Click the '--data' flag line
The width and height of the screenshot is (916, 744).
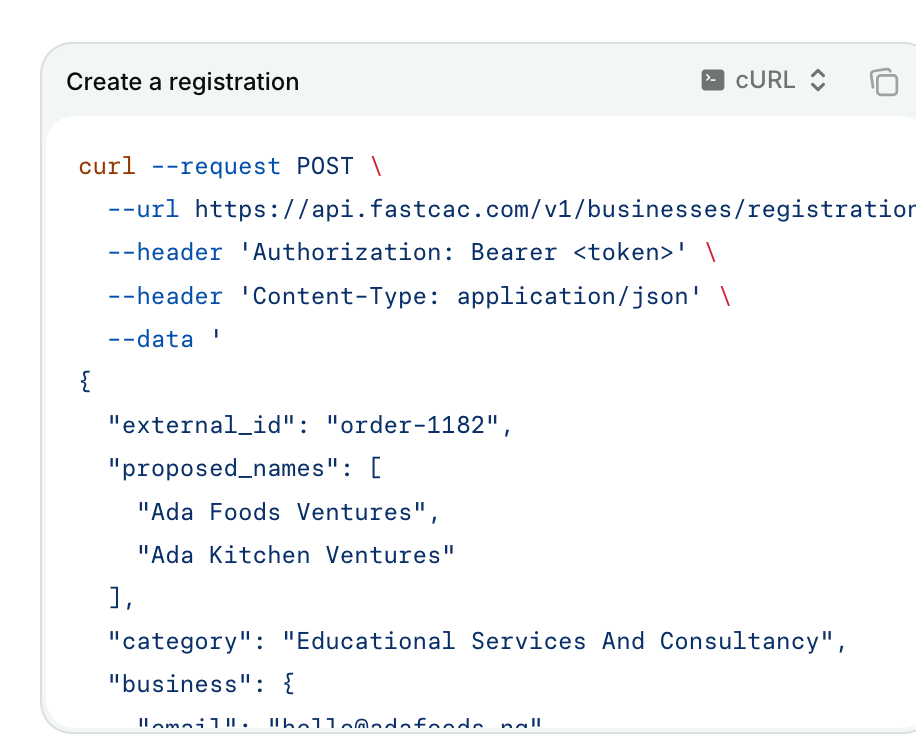click(164, 339)
